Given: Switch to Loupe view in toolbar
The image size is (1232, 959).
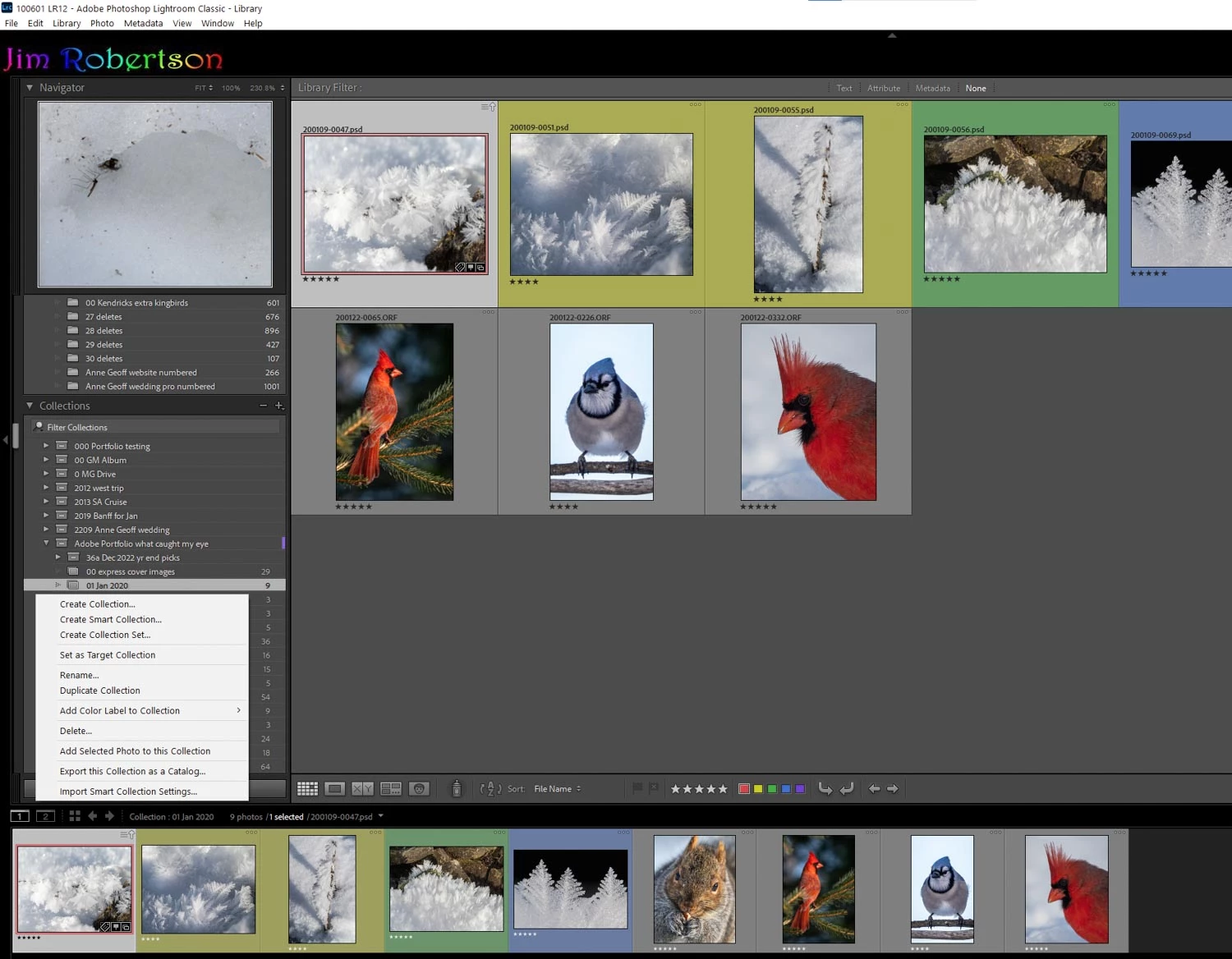Looking at the screenshot, I should click(335, 789).
